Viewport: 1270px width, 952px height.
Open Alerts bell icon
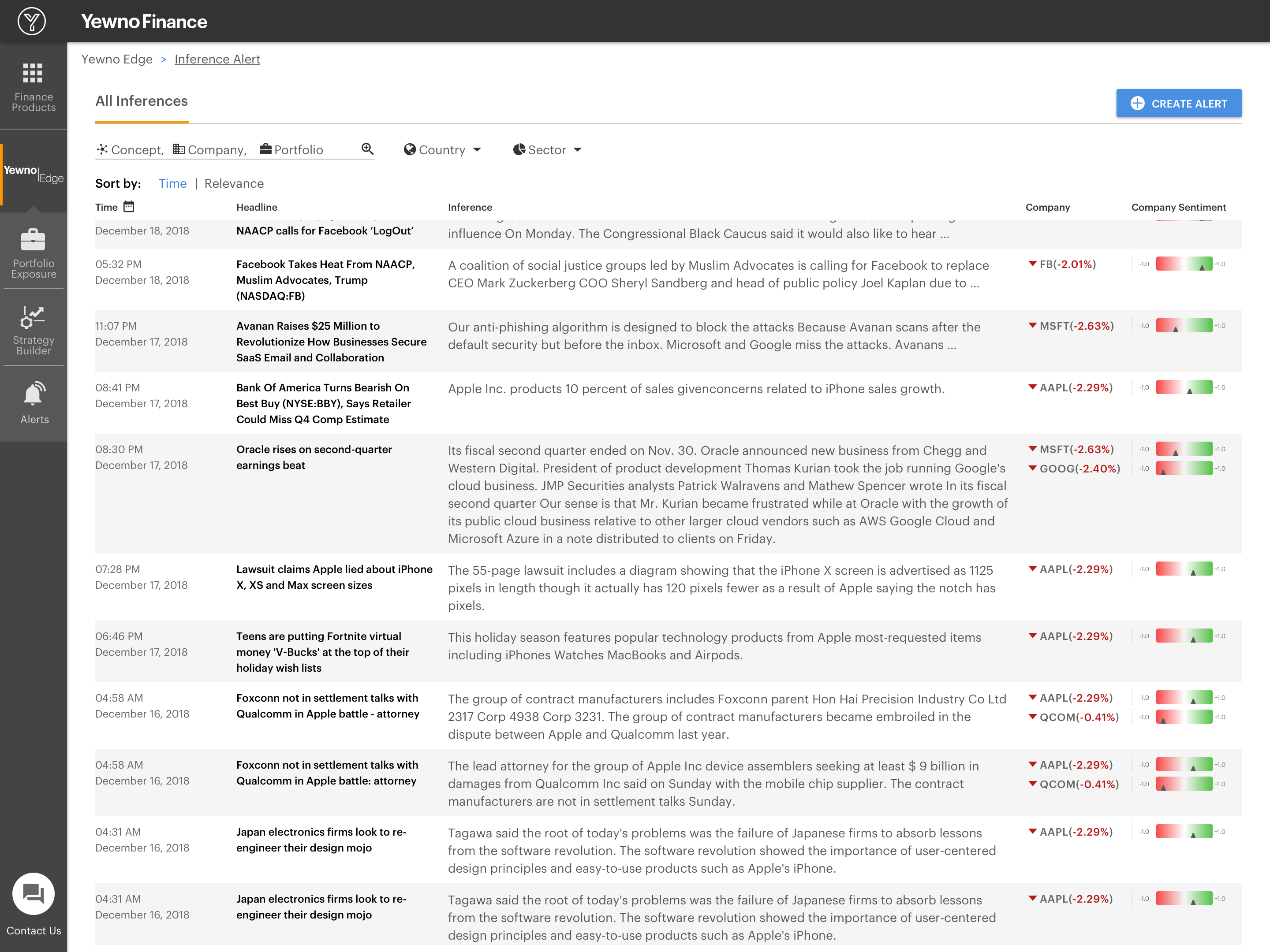coord(34,394)
